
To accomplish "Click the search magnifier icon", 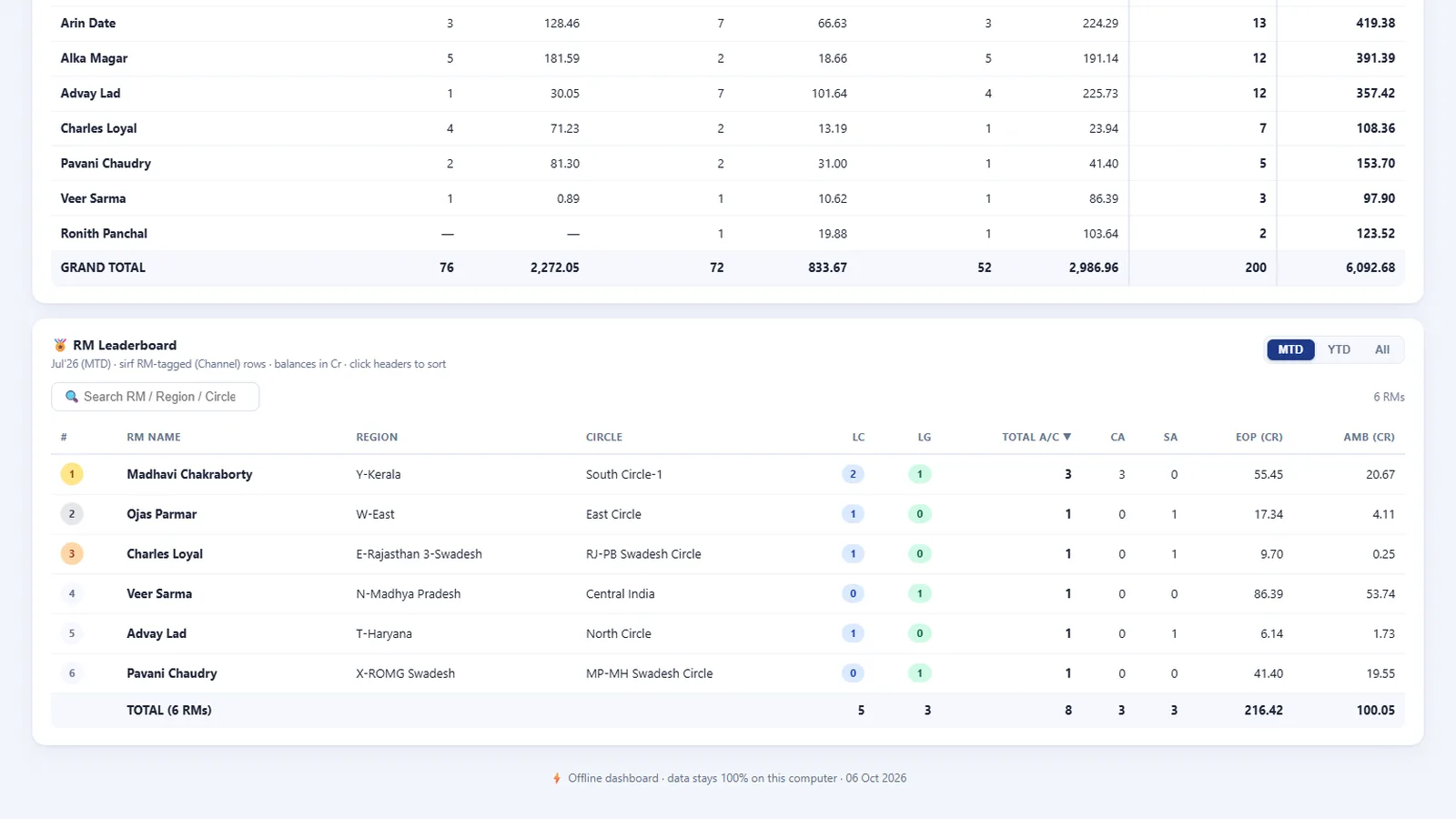I will coord(72,397).
